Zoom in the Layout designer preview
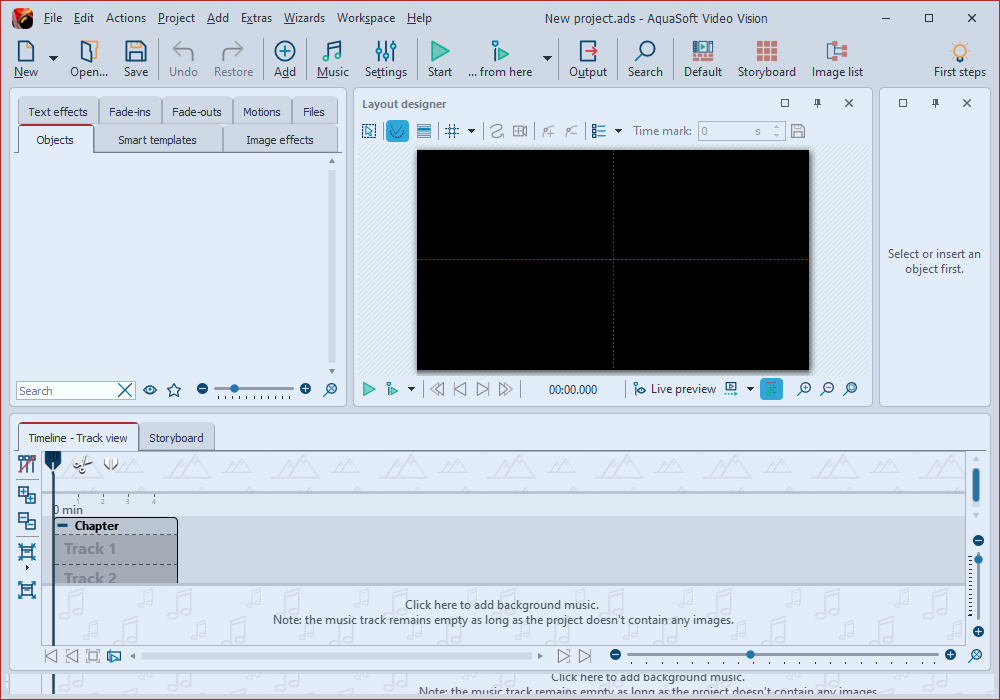Image resolution: width=1000 pixels, height=700 pixels. (804, 389)
